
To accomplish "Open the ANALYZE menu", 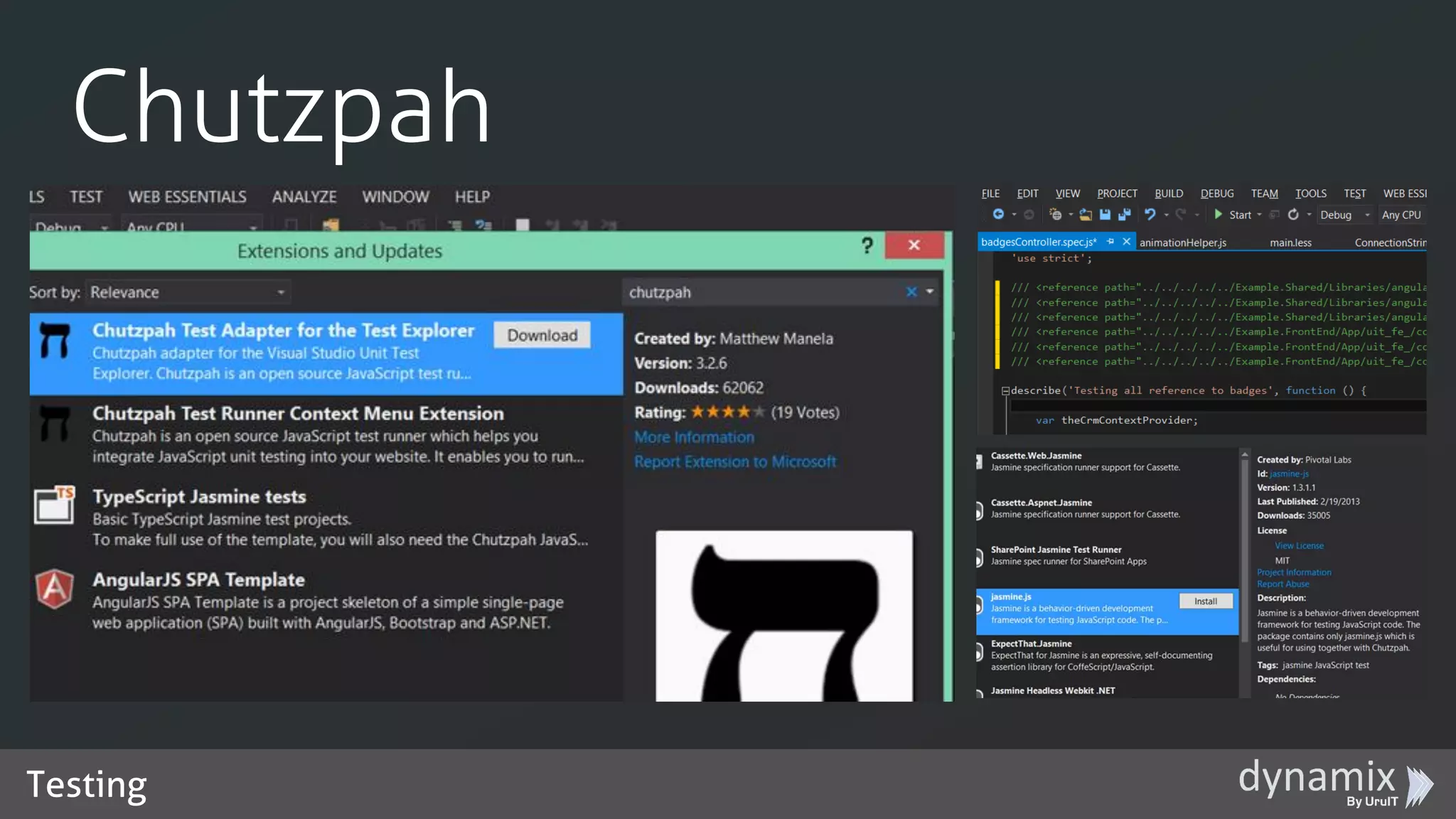I will tap(304, 197).
